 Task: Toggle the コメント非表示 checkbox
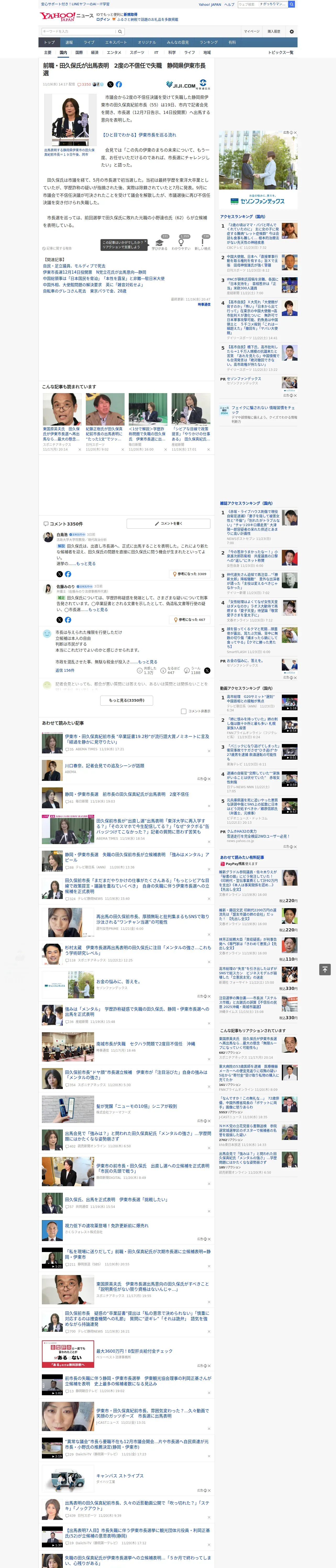[x=183, y=711]
